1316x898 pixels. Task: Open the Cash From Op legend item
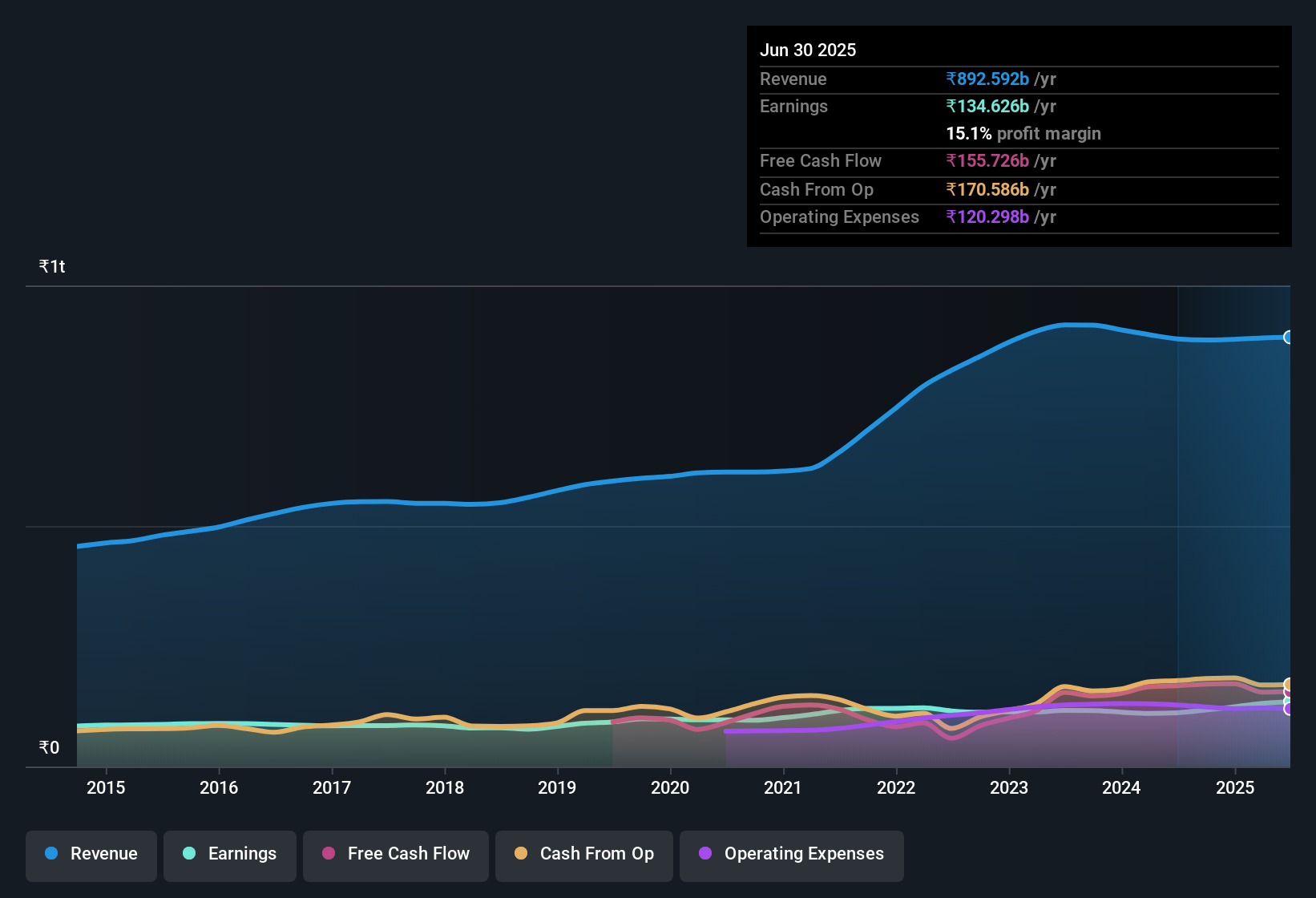pyautogui.click(x=583, y=854)
